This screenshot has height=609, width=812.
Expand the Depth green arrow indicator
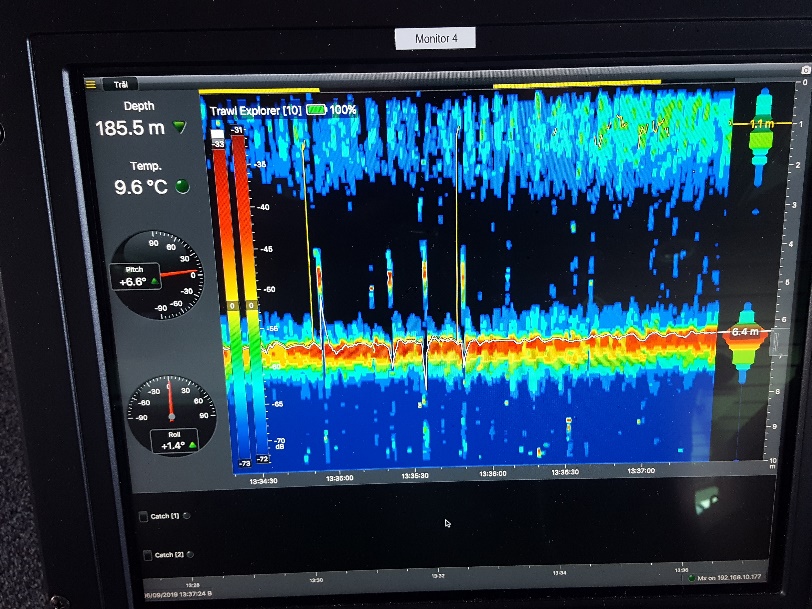(179, 127)
